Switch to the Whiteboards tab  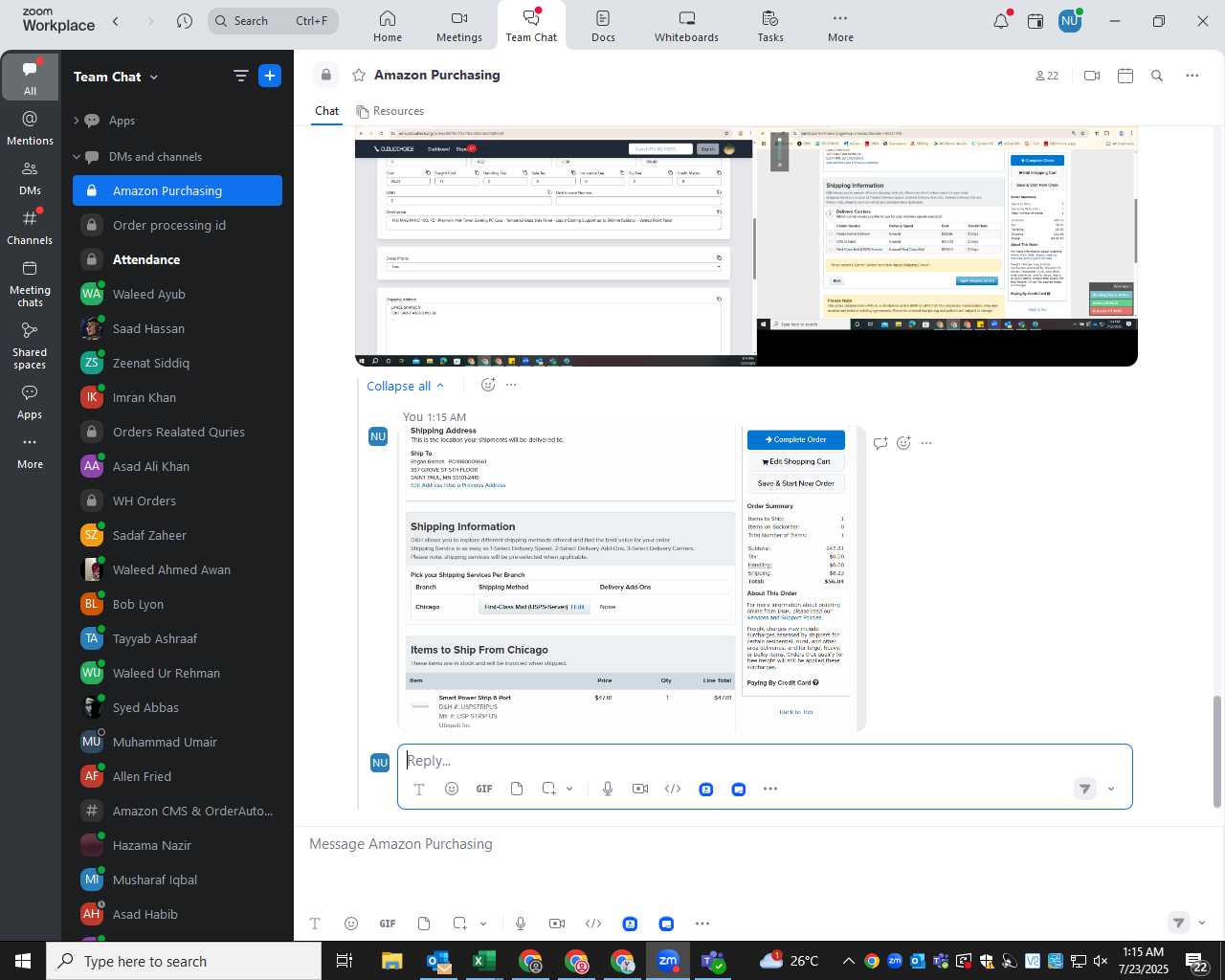(686, 26)
